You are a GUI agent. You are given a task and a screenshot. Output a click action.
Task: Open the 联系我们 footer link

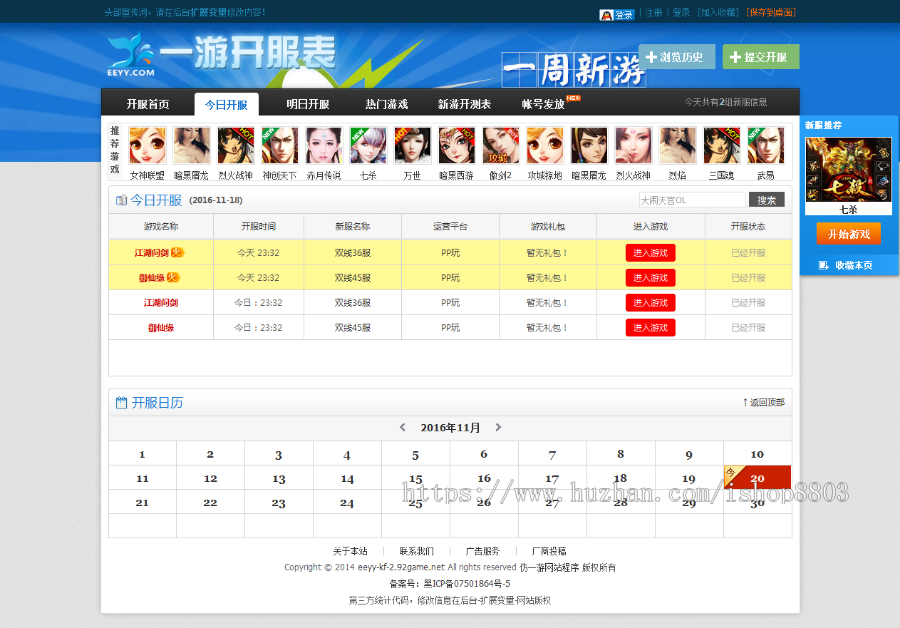[417, 551]
